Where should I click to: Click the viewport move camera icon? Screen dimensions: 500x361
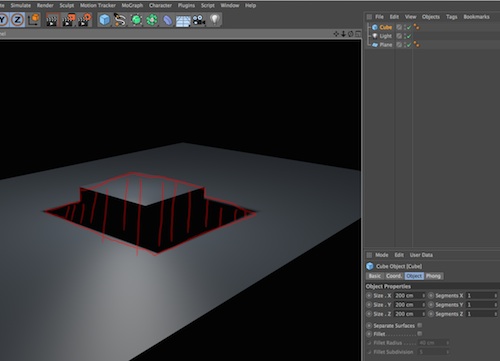click(336, 34)
